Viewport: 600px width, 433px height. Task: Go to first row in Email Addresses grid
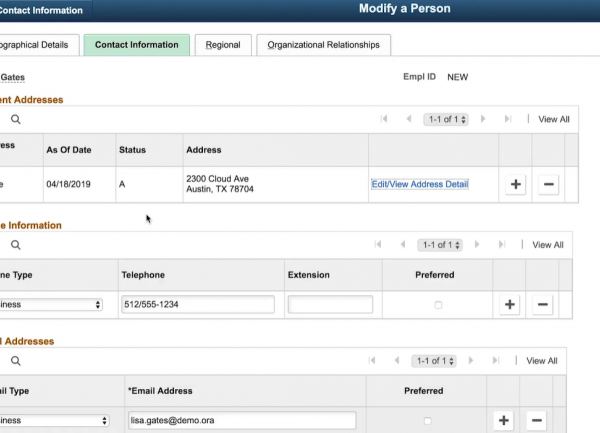[x=372, y=360]
